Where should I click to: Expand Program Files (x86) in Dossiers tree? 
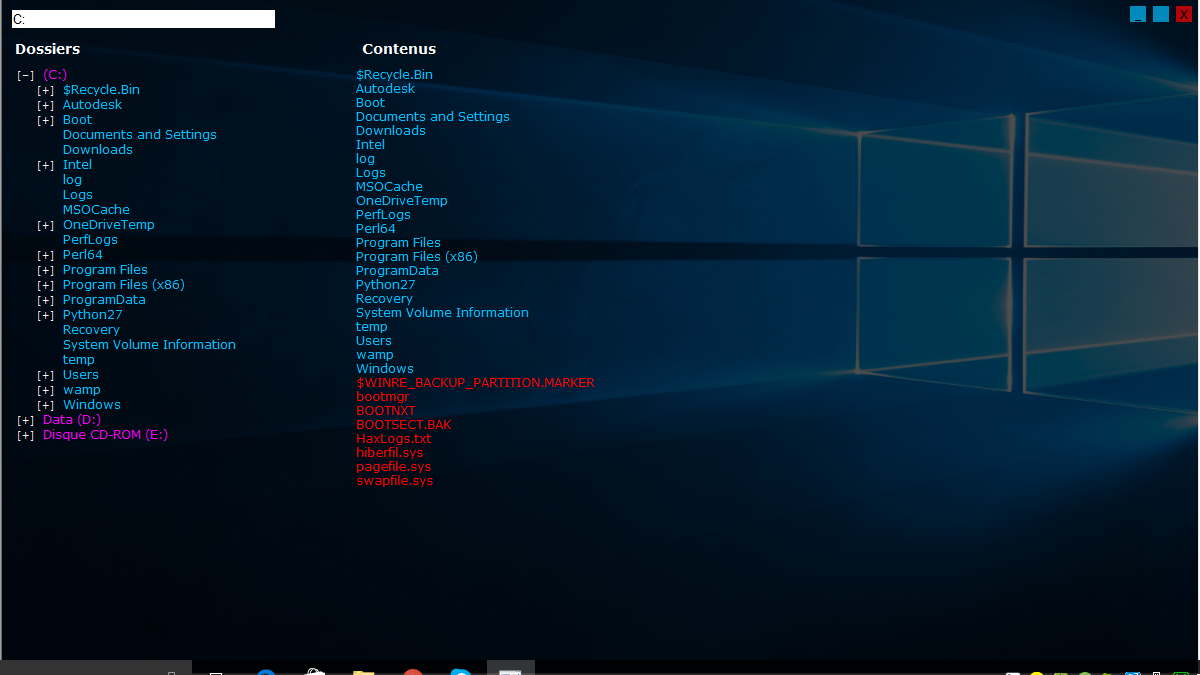pyautogui.click(x=46, y=285)
